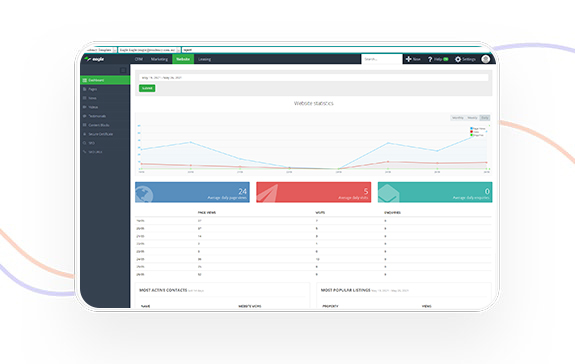Open the CRM tab

coord(139,59)
